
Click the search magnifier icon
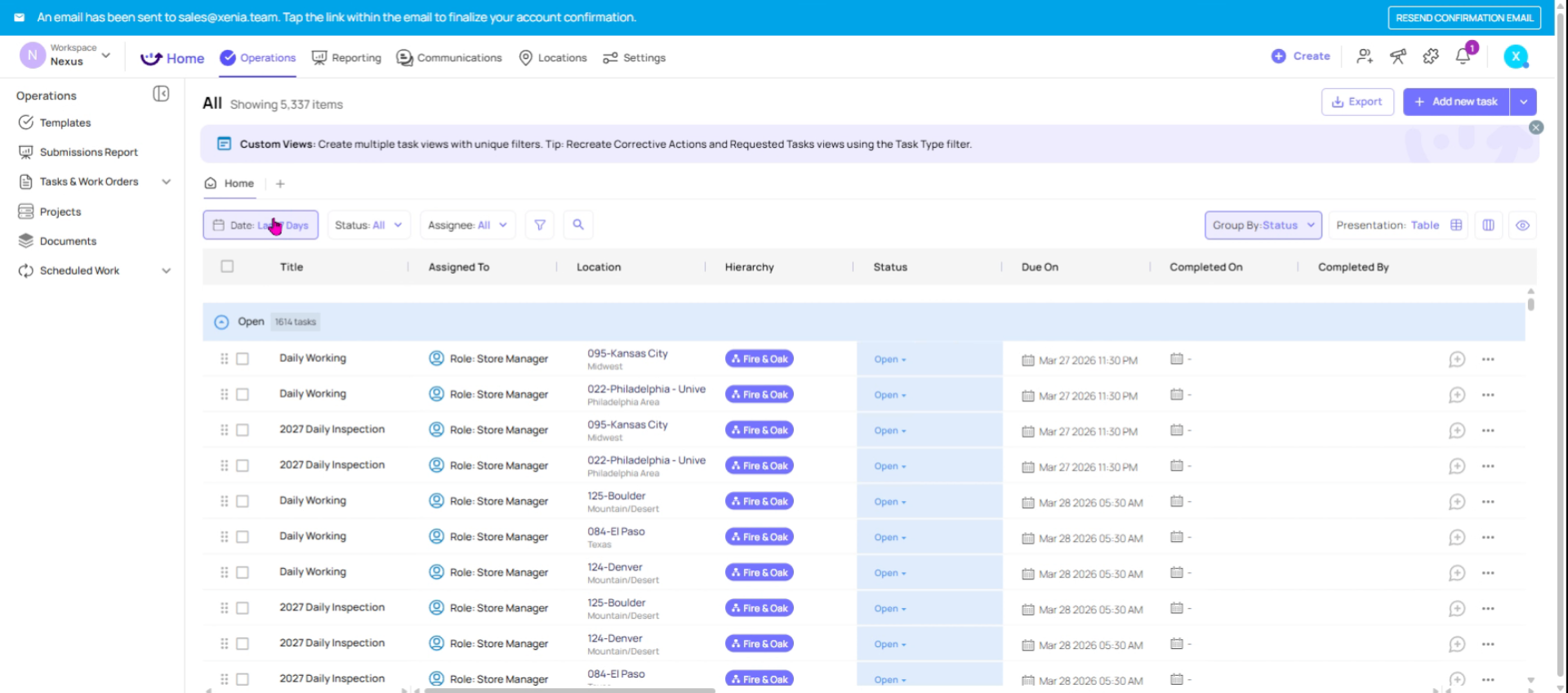tap(578, 225)
